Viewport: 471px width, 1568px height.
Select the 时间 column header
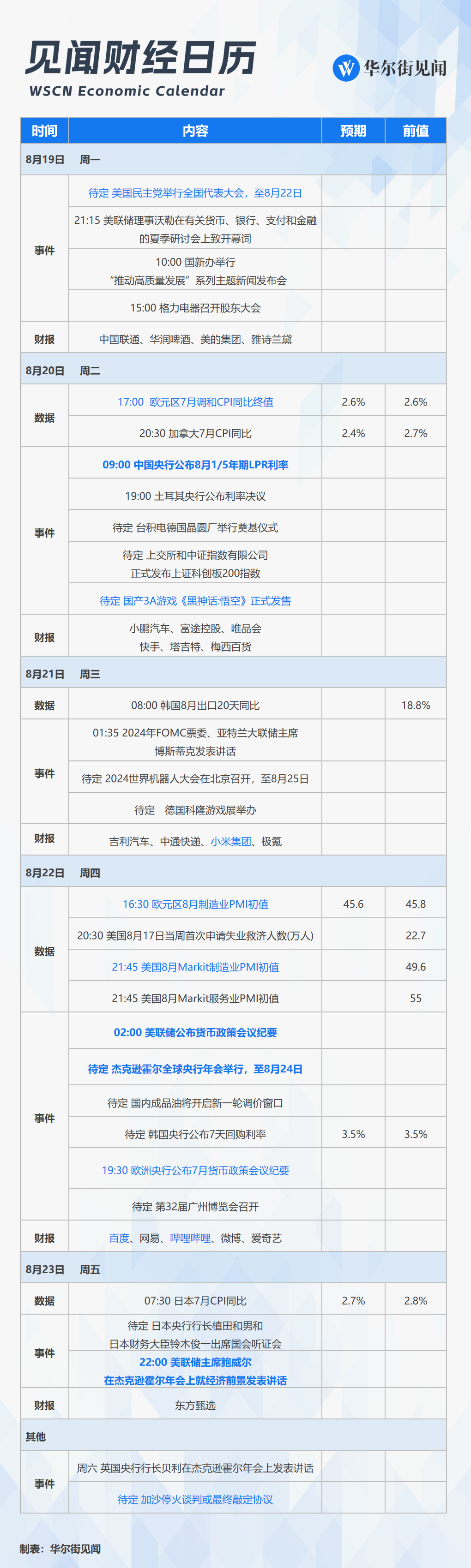click(x=44, y=131)
